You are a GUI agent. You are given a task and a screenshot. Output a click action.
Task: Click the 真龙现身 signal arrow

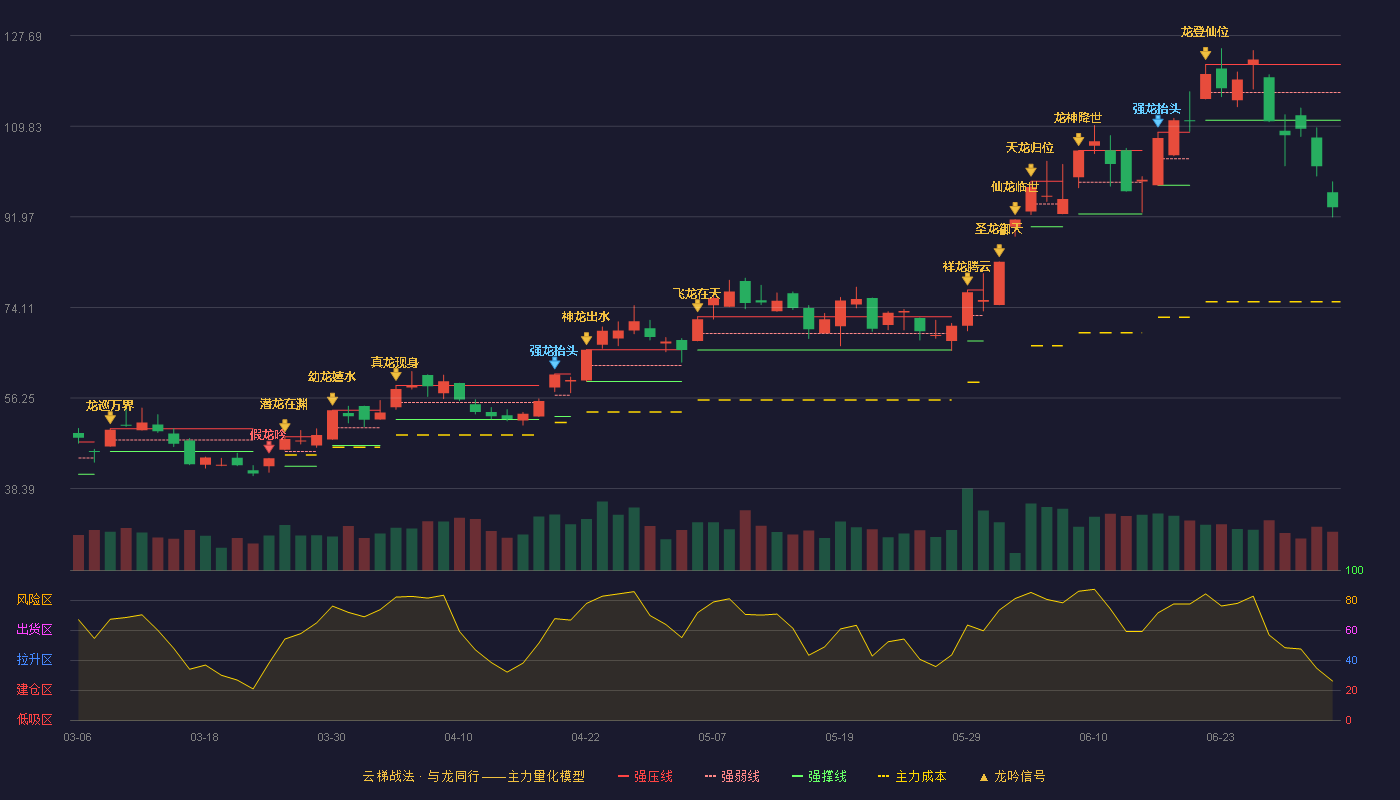click(x=396, y=374)
